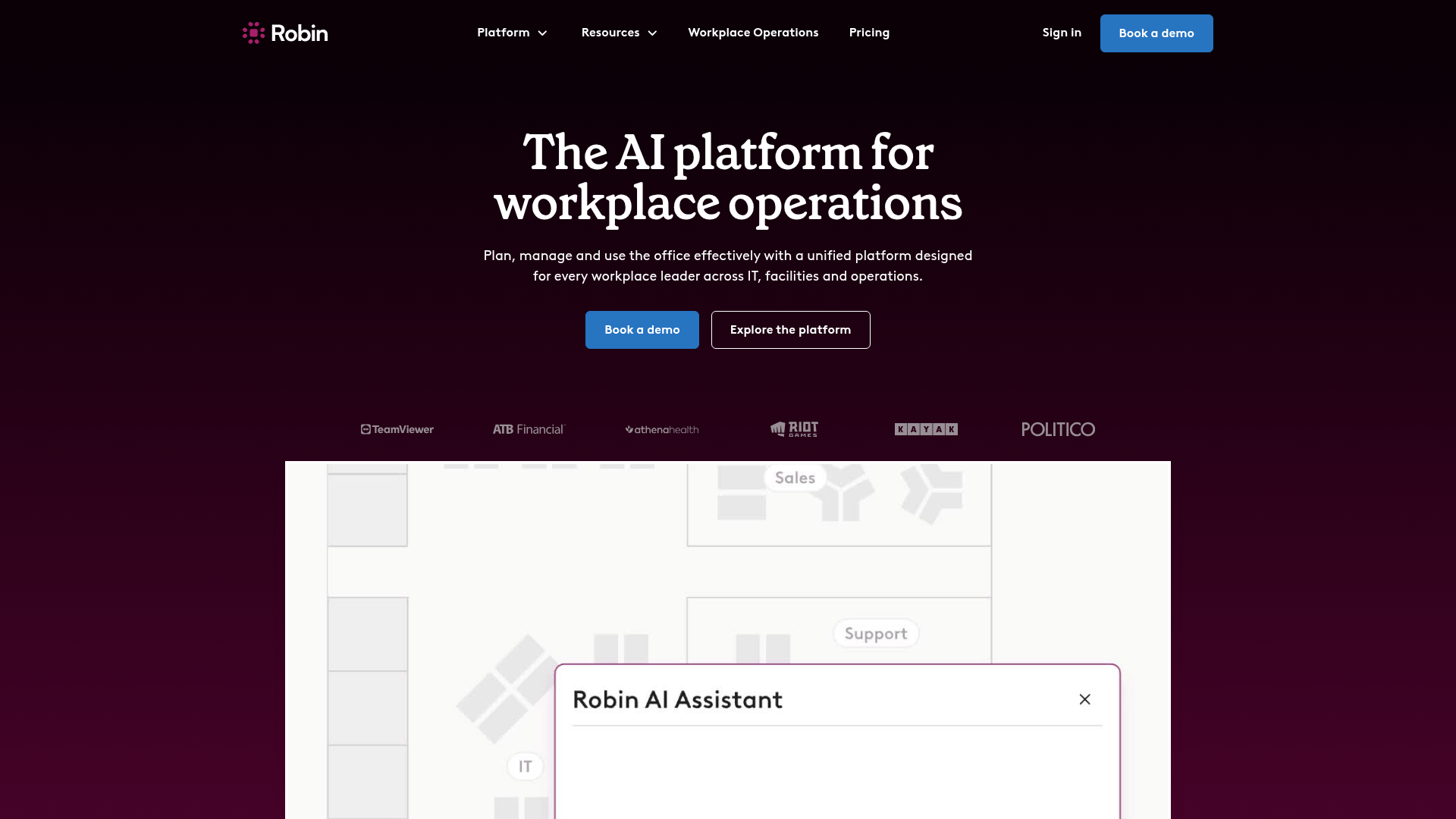The height and width of the screenshot is (819, 1456).
Task: Select Workplace Operations in the navigation
Action: click(x=753, y=33)
